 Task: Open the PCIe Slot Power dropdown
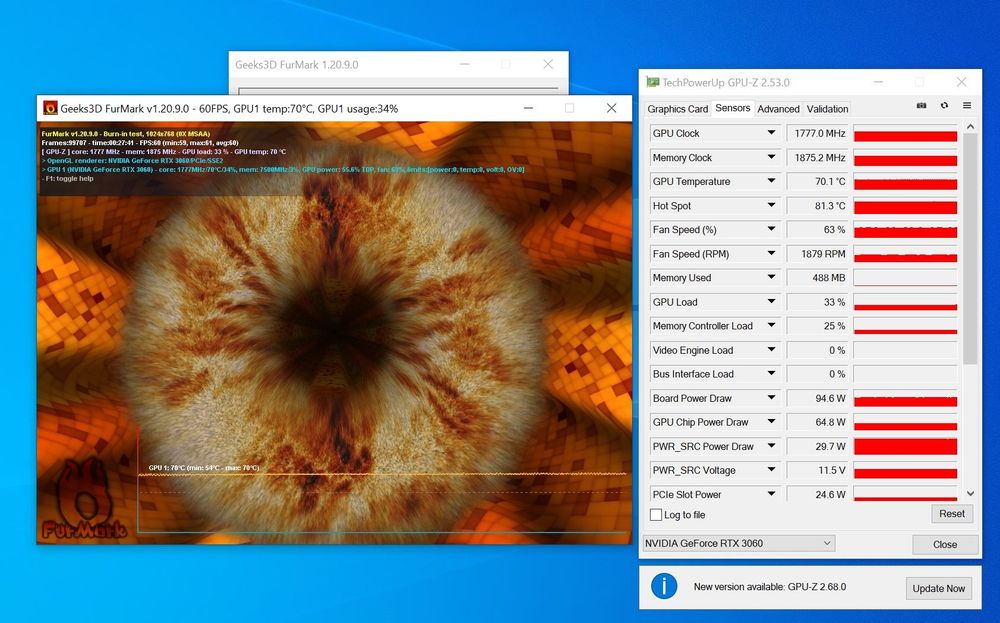[771, 494]
